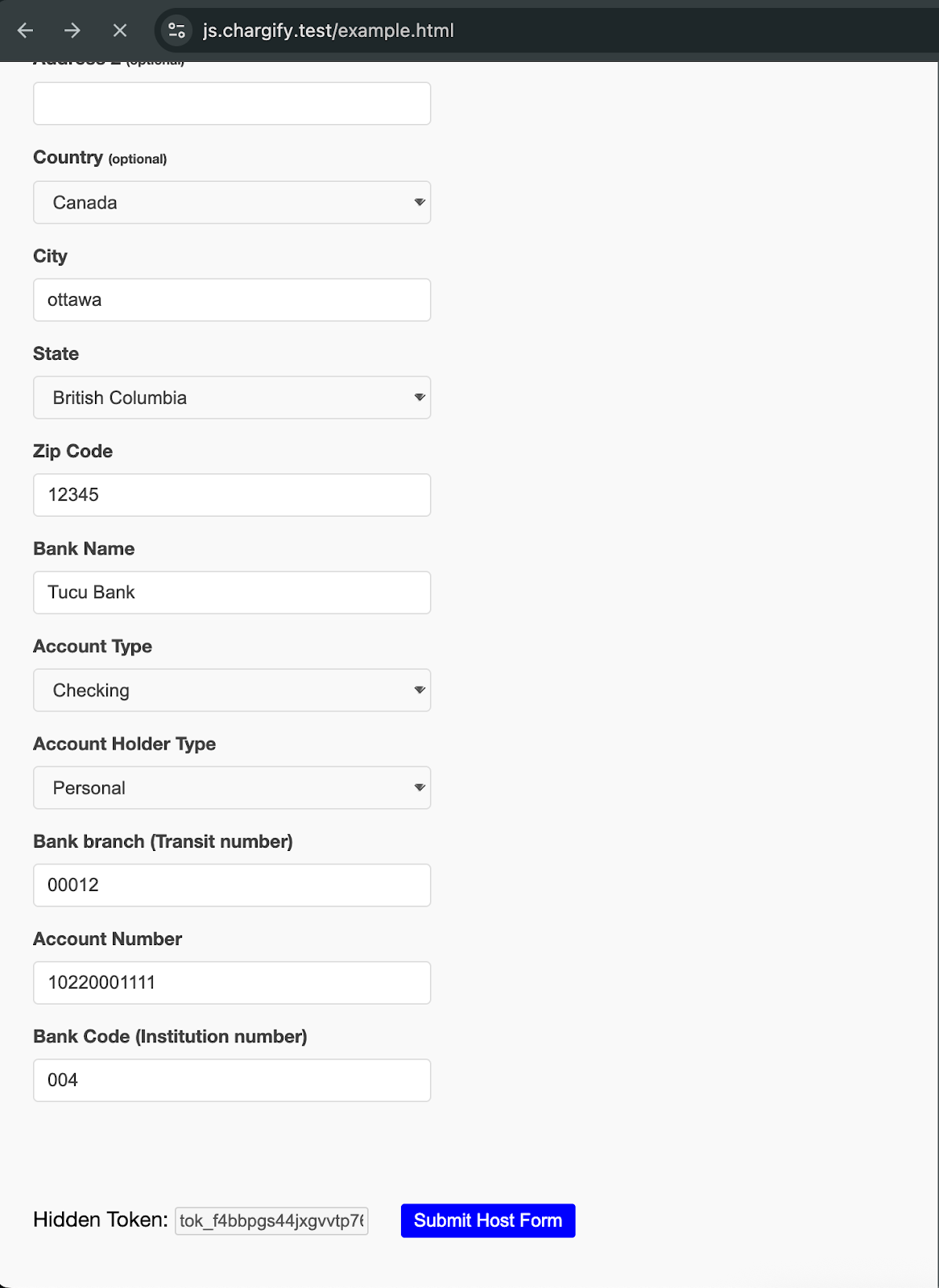Open the Country dropdown showing Canada
The width and height of the screenshot is (939, 1288).
(x=232, y=202)
